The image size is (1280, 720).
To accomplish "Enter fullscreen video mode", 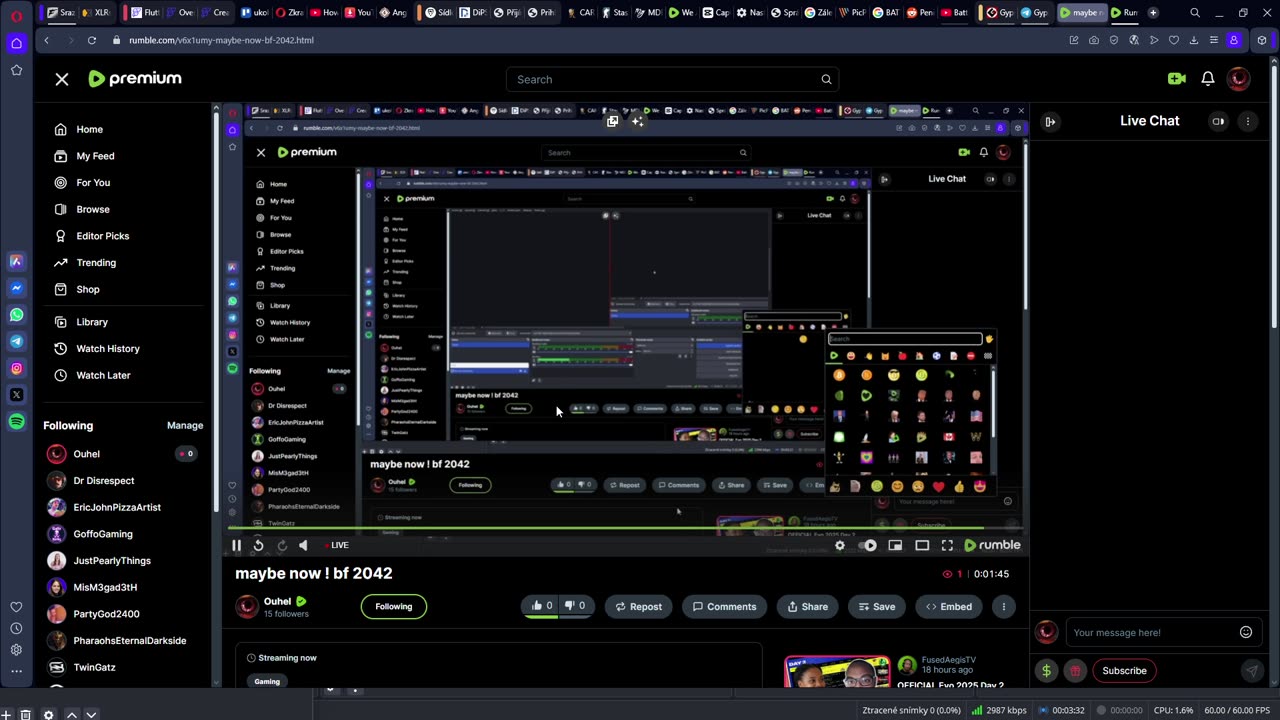I will (947, 545).
